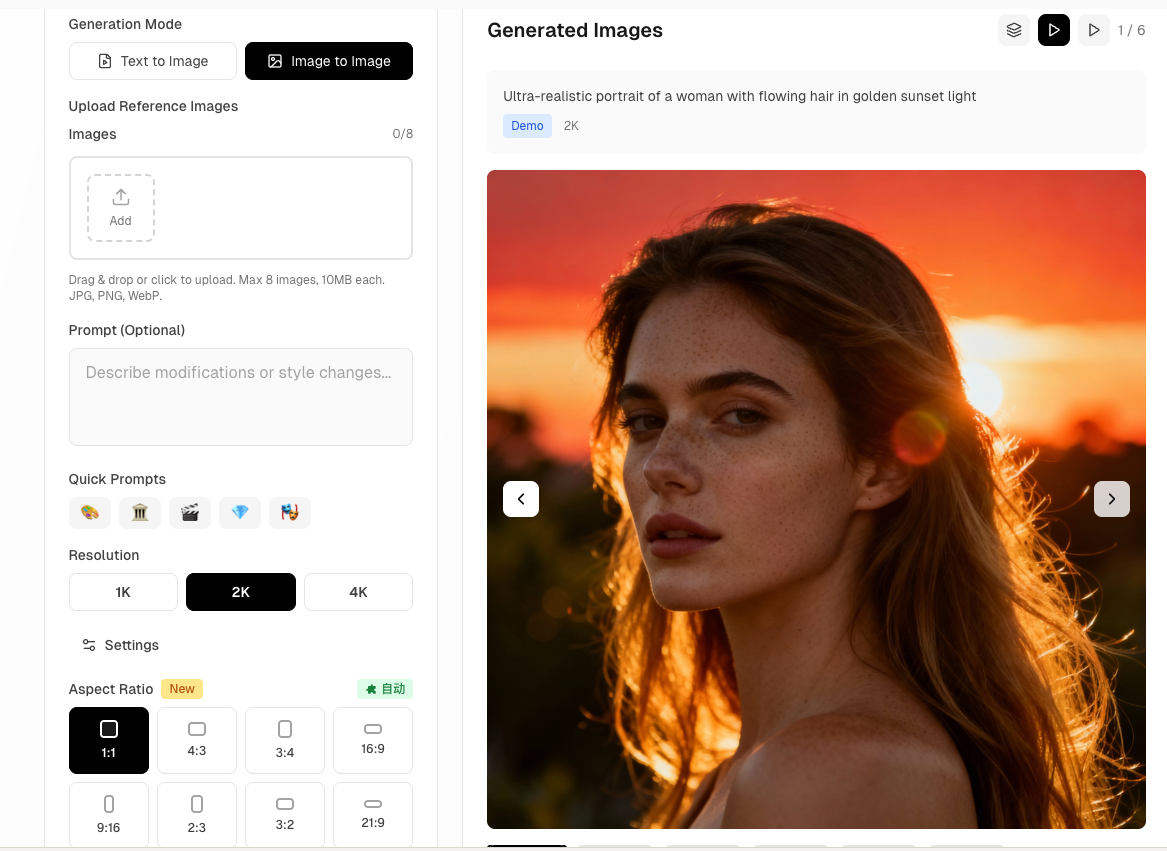
Task: Select the gem quick prompt
Action: pyautogui.click(x=239, y=512)
